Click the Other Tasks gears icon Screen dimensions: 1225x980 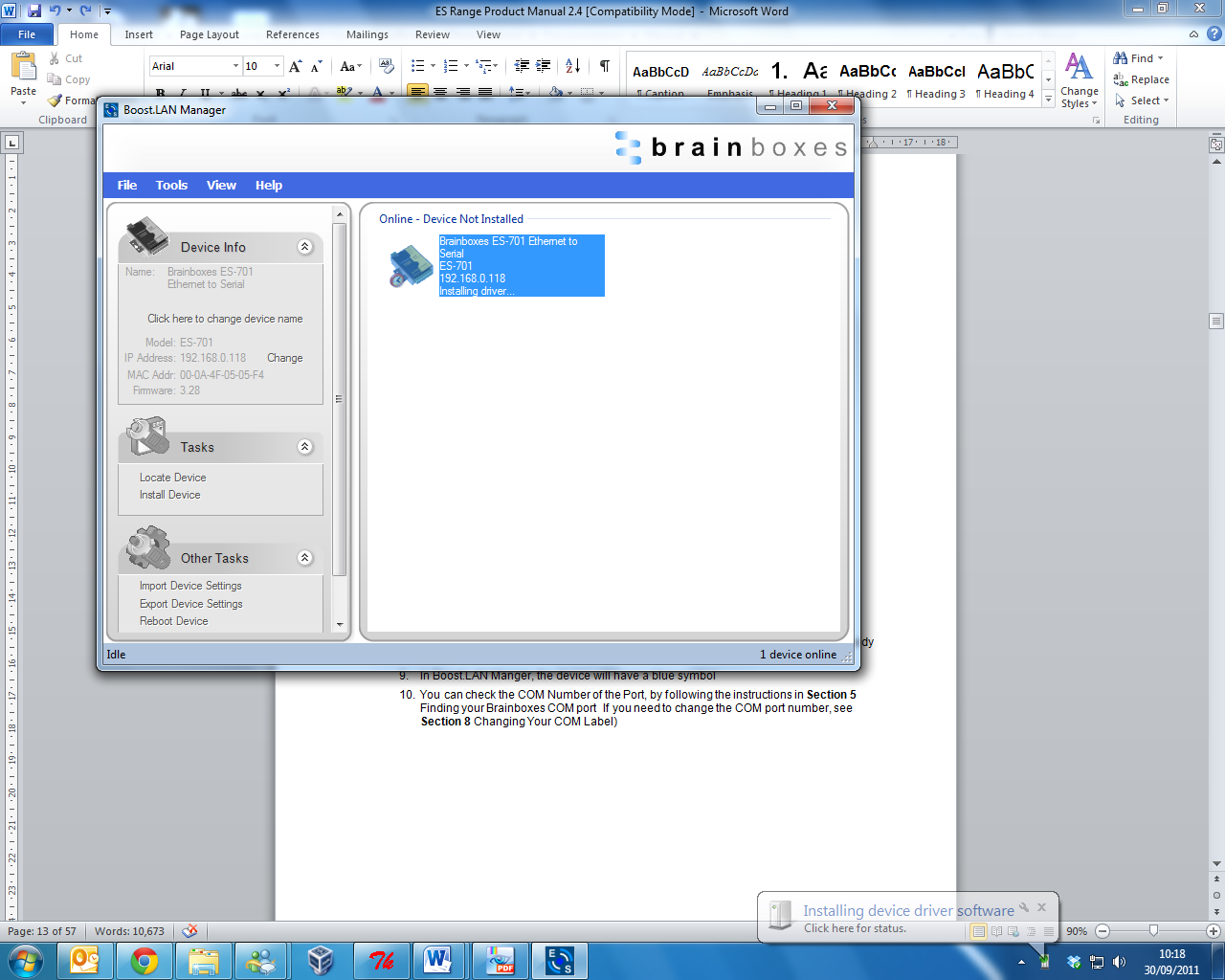point(148,546)
